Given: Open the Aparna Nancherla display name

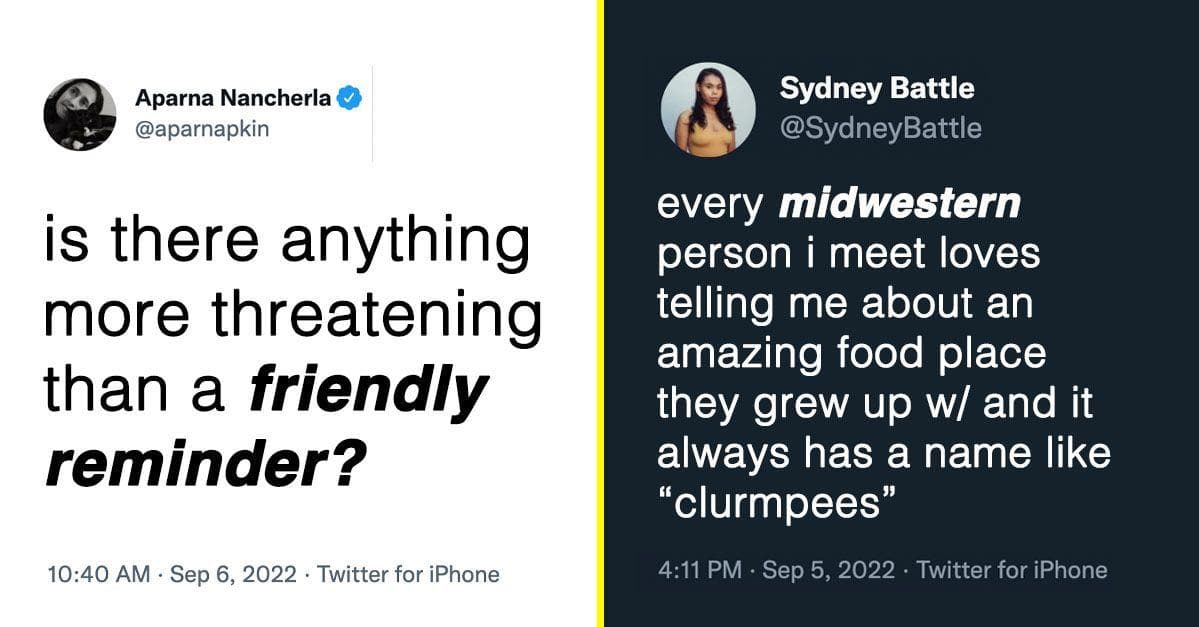Looking at the screenshot, I should (x=234, y=99).
